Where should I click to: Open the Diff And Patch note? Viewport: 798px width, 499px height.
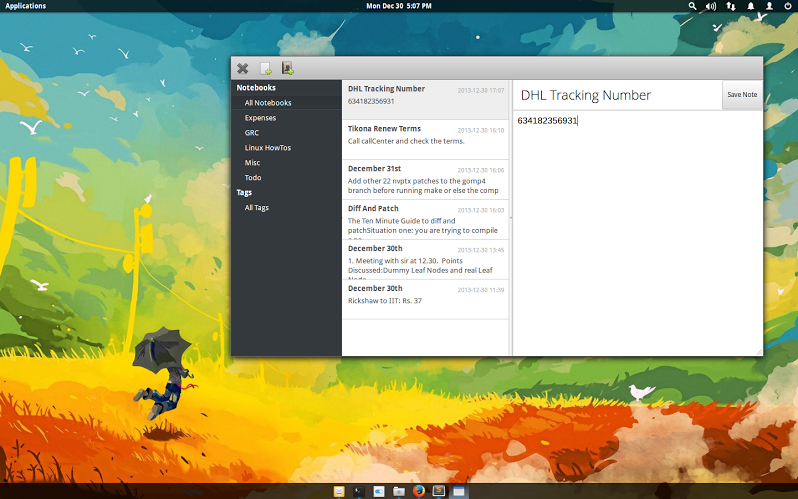click(425, 219)
